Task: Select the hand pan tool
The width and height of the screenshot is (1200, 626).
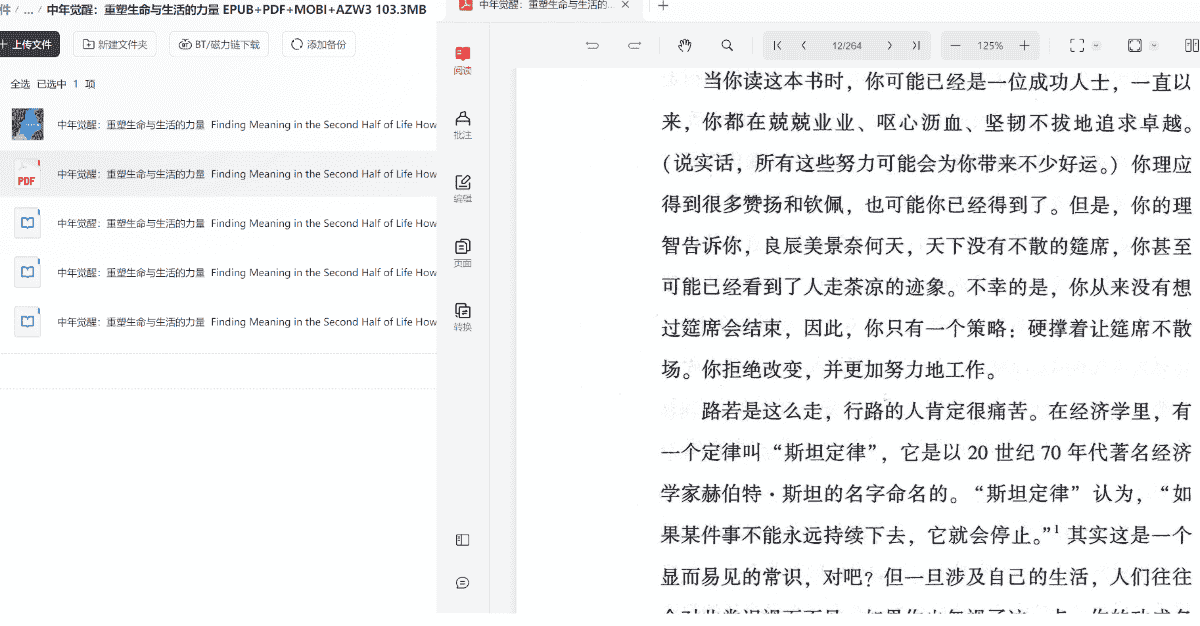Action: (685, 46)
